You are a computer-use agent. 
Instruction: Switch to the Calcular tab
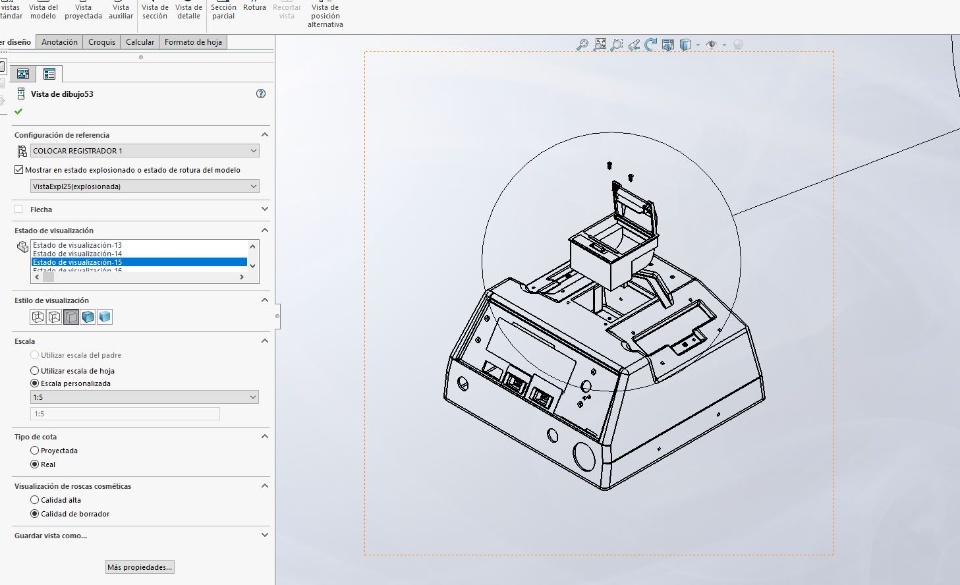140,42
